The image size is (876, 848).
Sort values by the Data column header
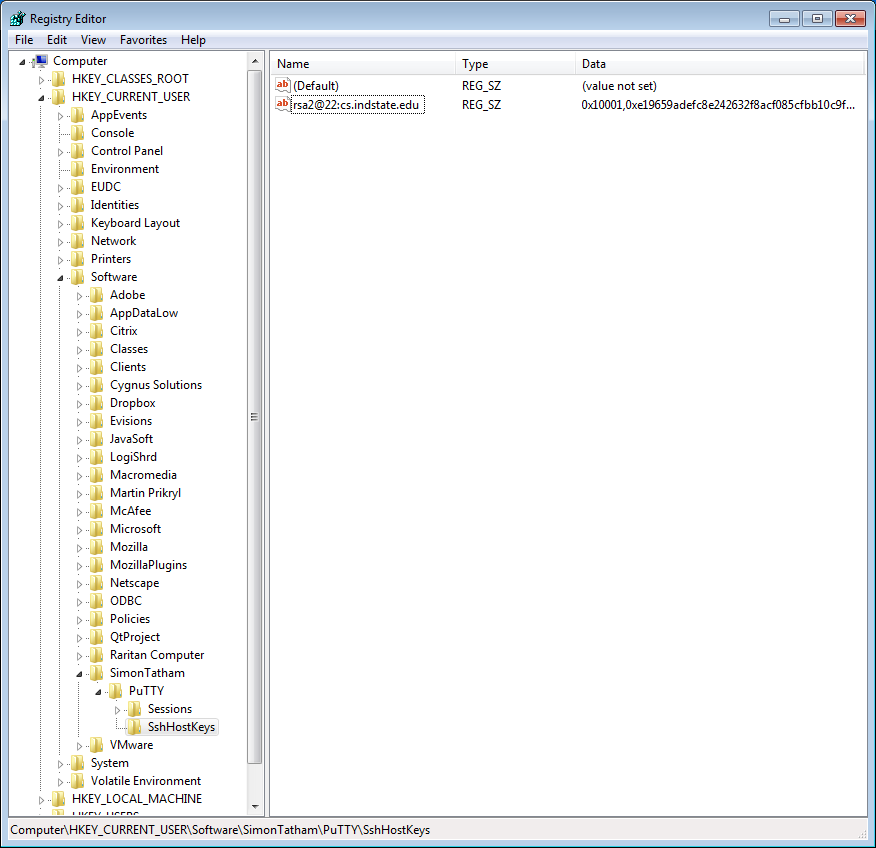pos(720,64)
